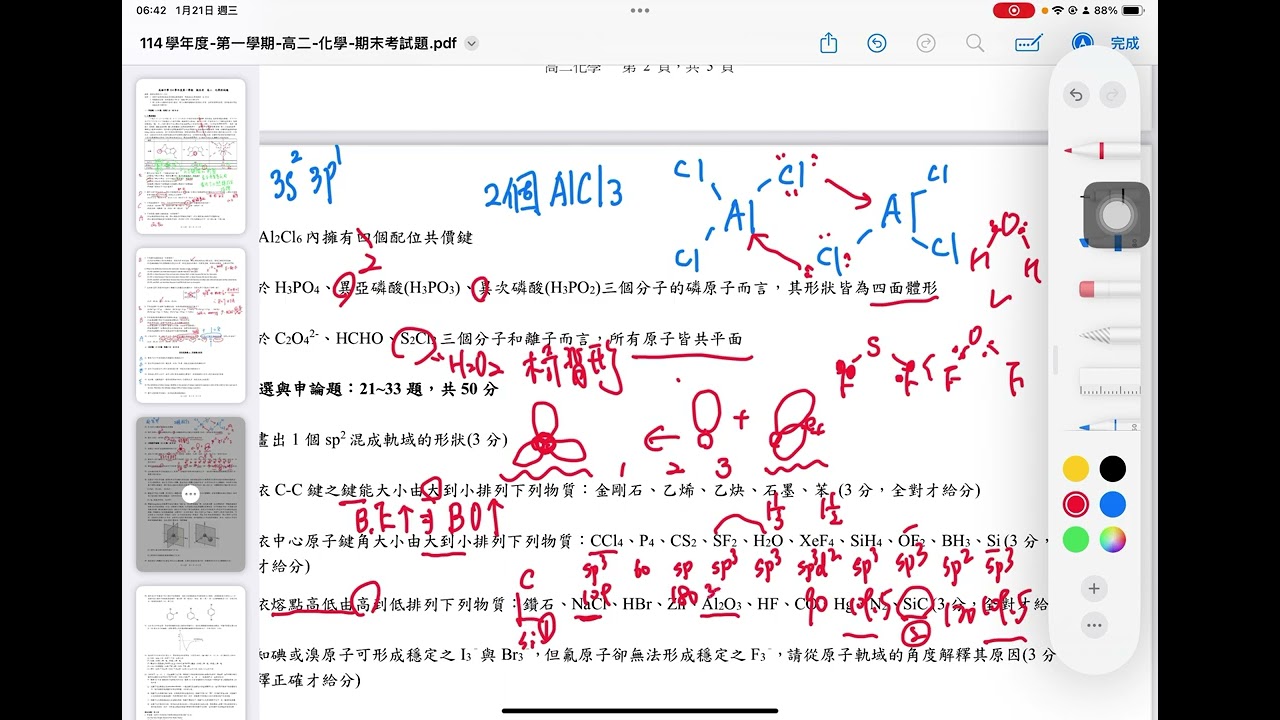Tap the 06:42 clock in status bar
This screenshot has width=1280, height=720.
(151, 10)
